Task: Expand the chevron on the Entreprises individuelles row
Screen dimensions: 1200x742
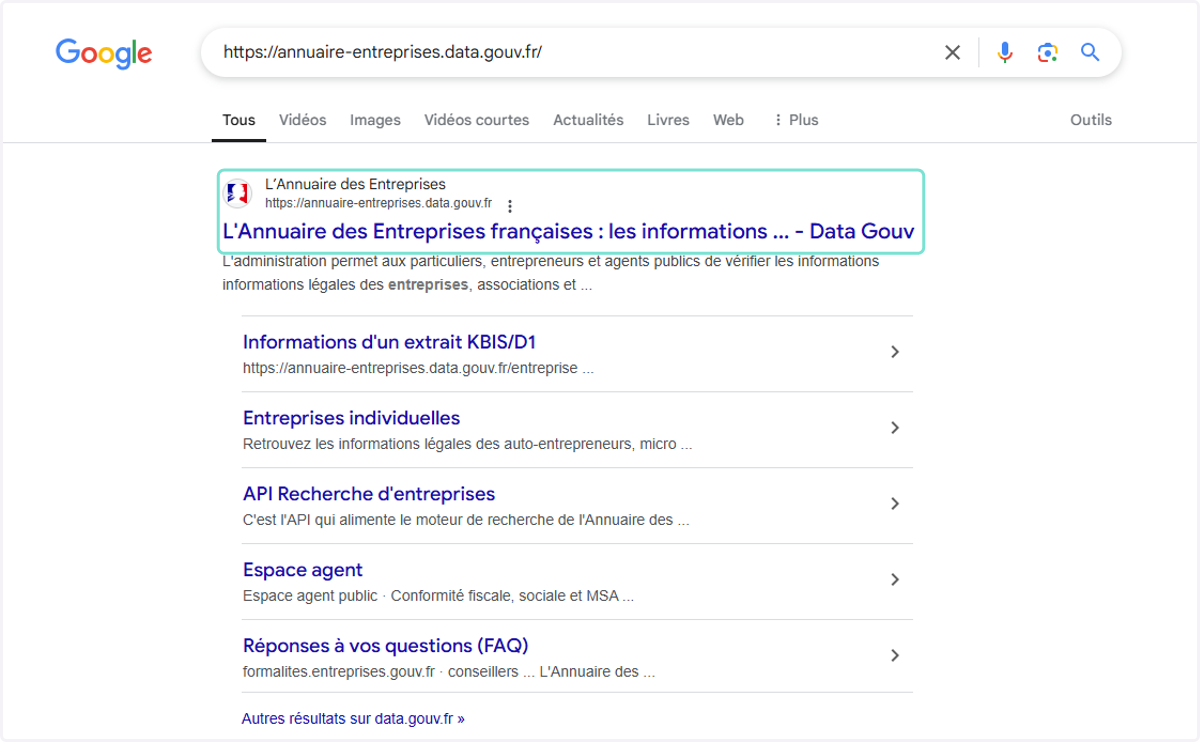Action: [895, 428]
